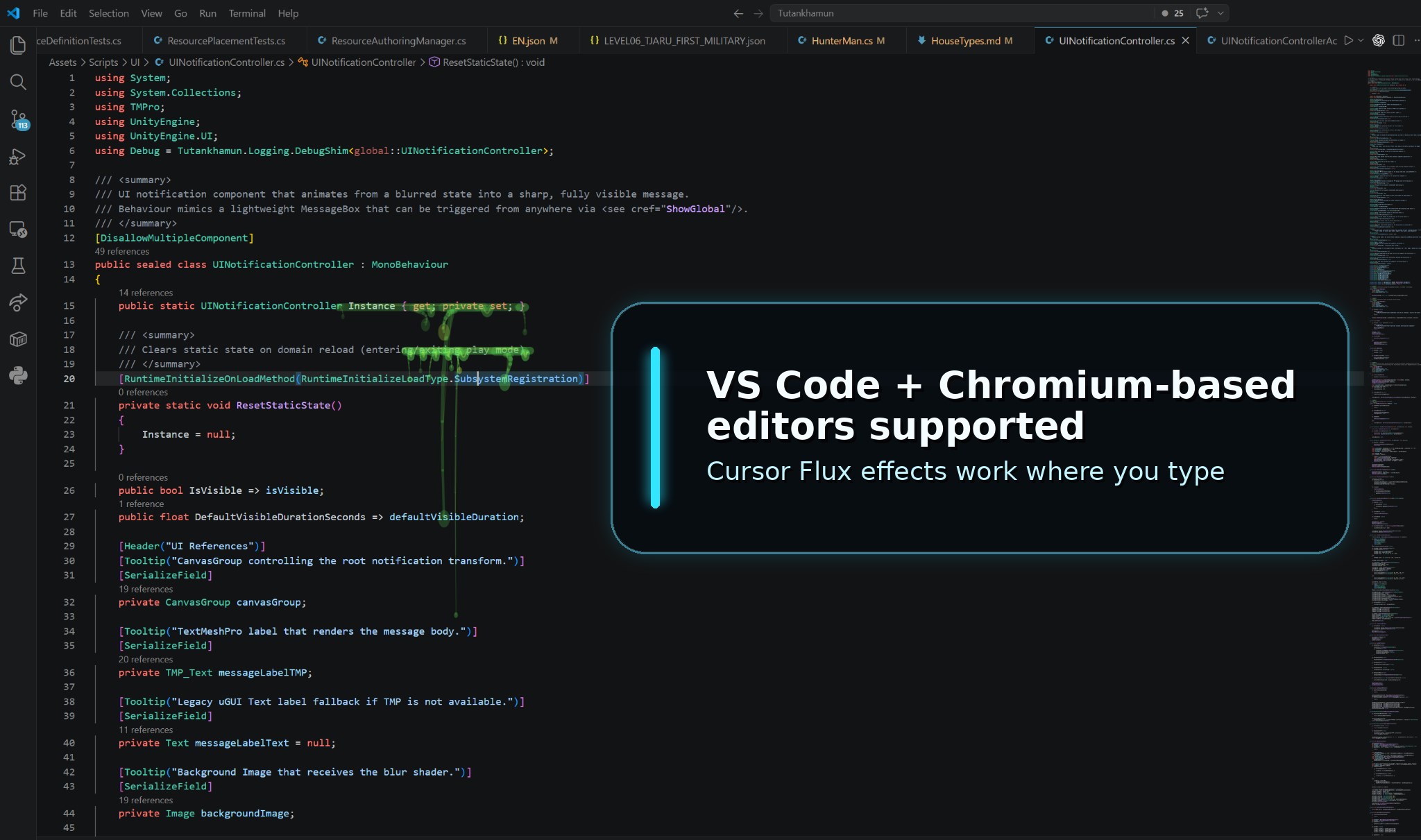
Task: Expand the chat dropdown chevron in title bar
Action: pos(1220,13)
